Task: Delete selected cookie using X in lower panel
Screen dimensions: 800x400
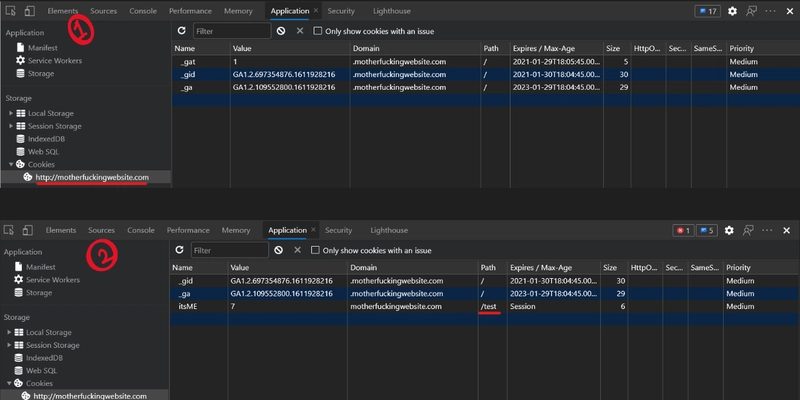Action: point(297,250)
